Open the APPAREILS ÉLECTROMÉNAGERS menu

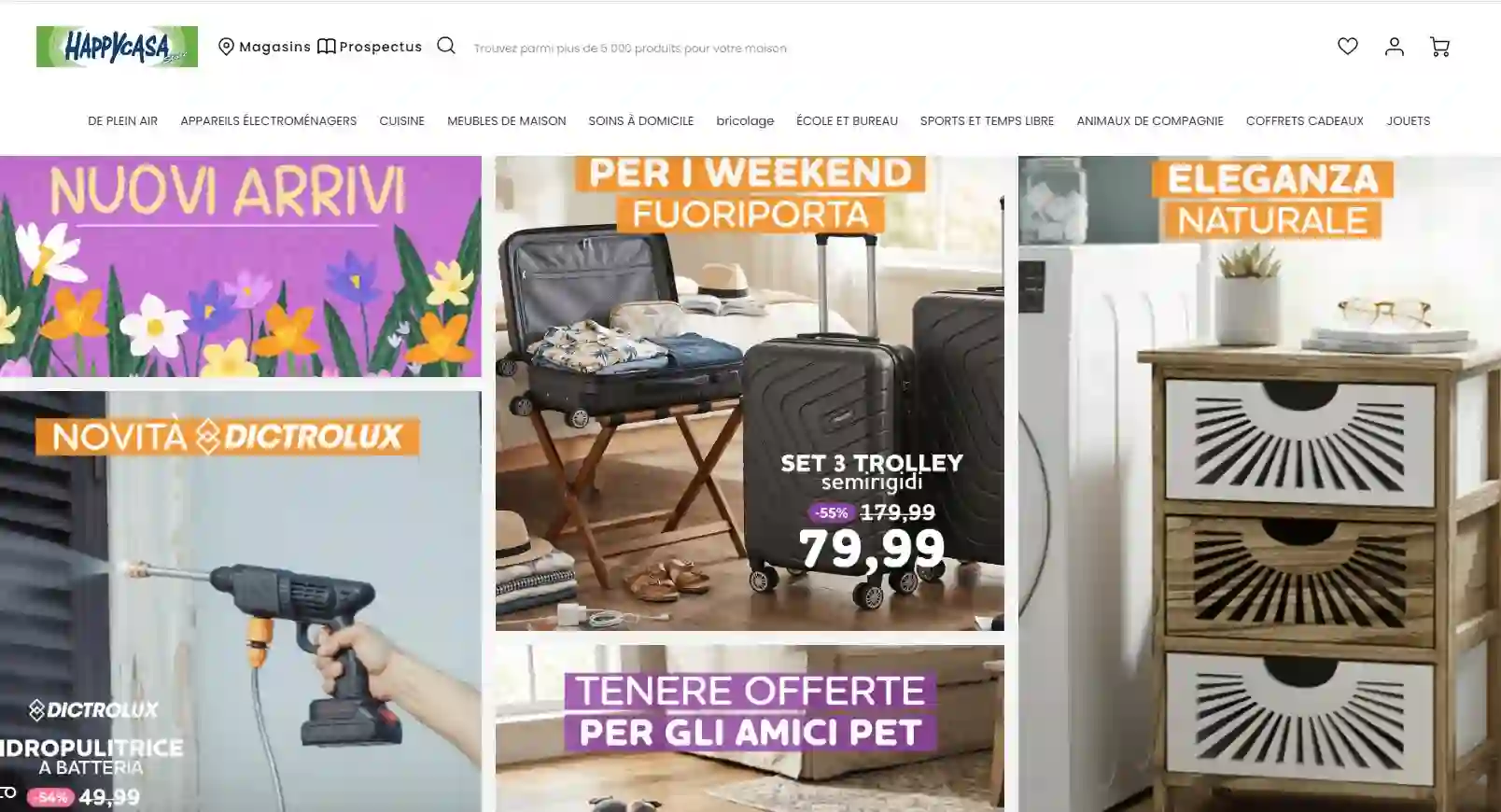(269, 121)
